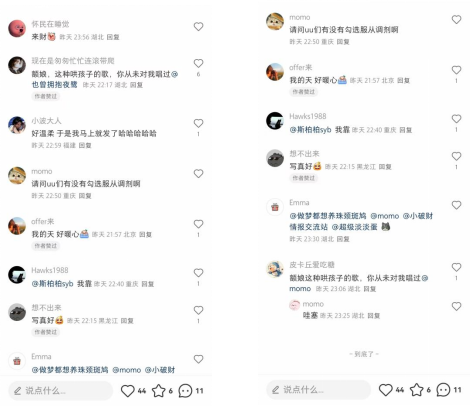Open the red round avatar of 怀民在睡觉
471x407 pixels.
click(17, 29)
